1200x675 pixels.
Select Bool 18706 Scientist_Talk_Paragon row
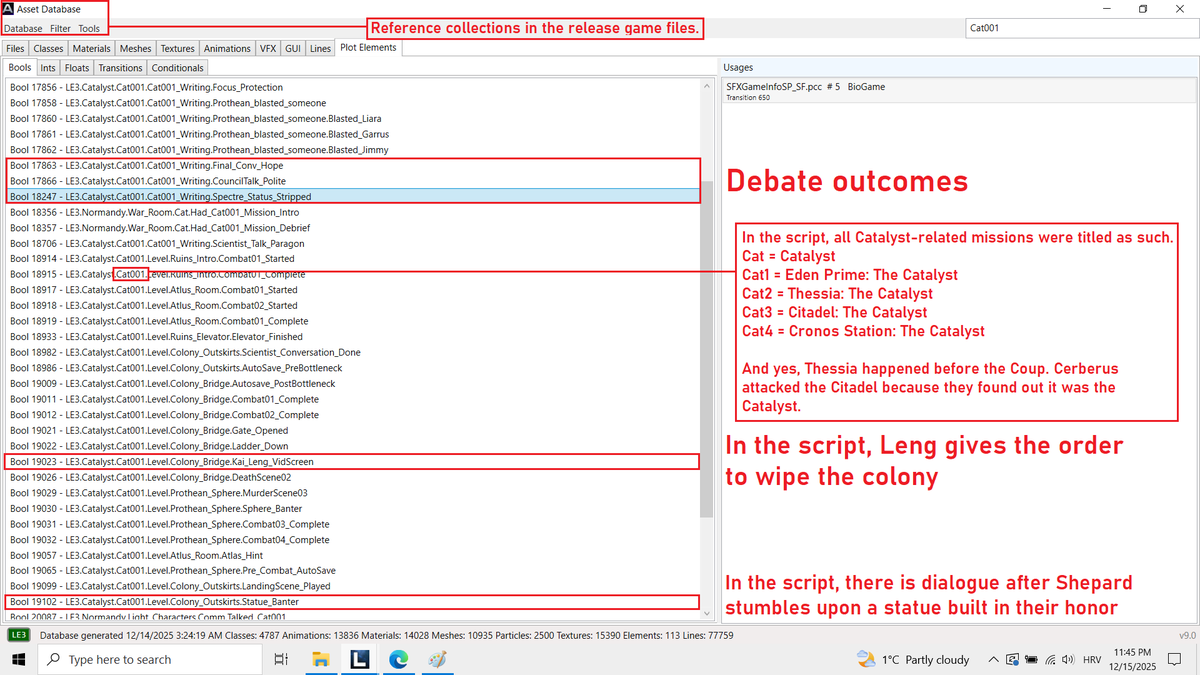[354, 243]
